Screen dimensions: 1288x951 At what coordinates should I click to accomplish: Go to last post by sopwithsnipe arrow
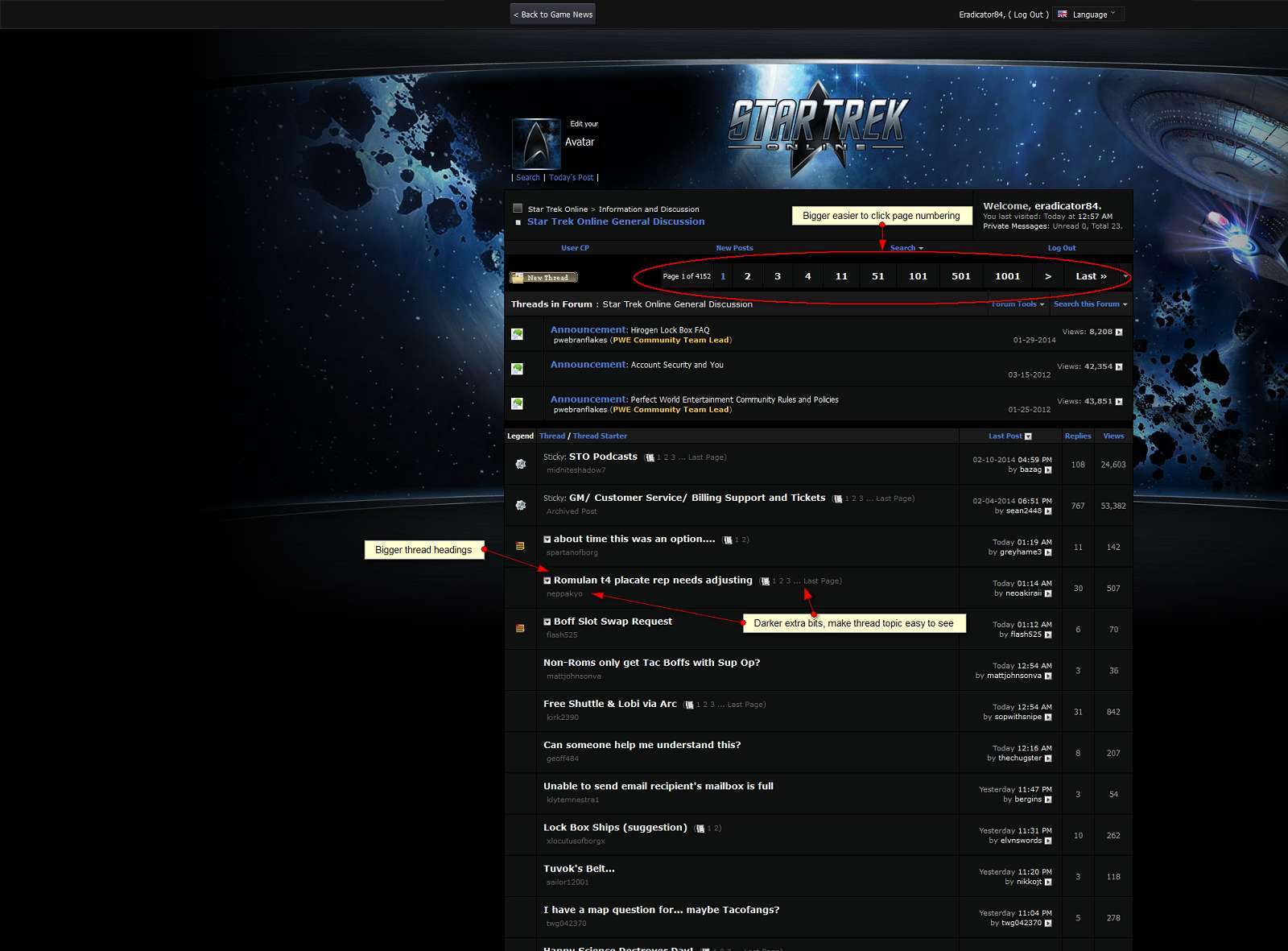[1048, 717]
